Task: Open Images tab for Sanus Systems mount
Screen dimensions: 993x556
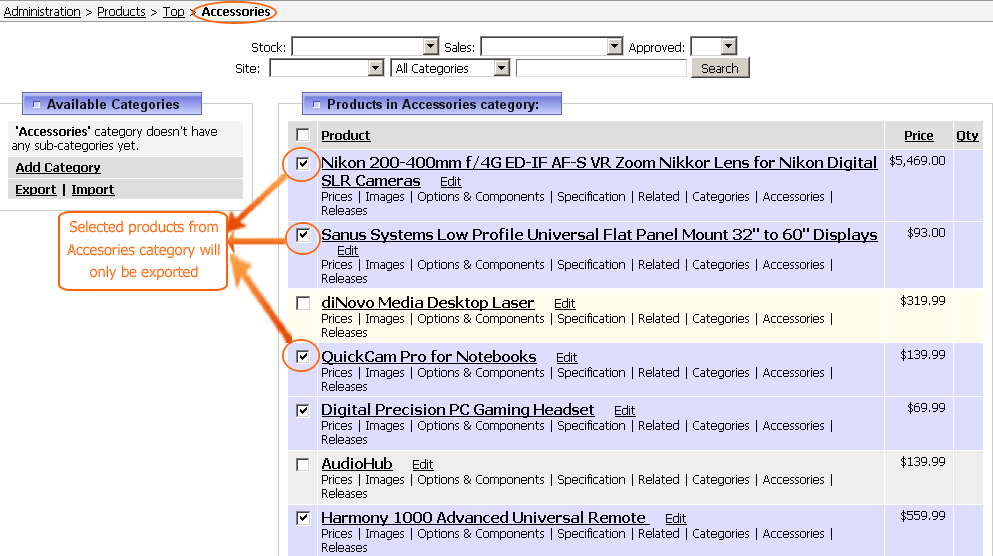Action: (384, 265)
